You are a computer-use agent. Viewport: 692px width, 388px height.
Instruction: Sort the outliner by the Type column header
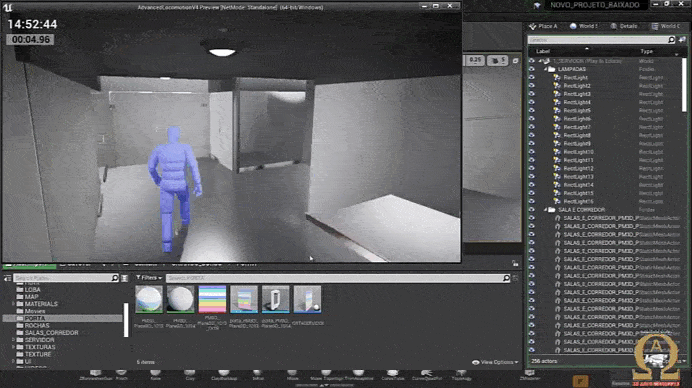[x=647, y=52]
